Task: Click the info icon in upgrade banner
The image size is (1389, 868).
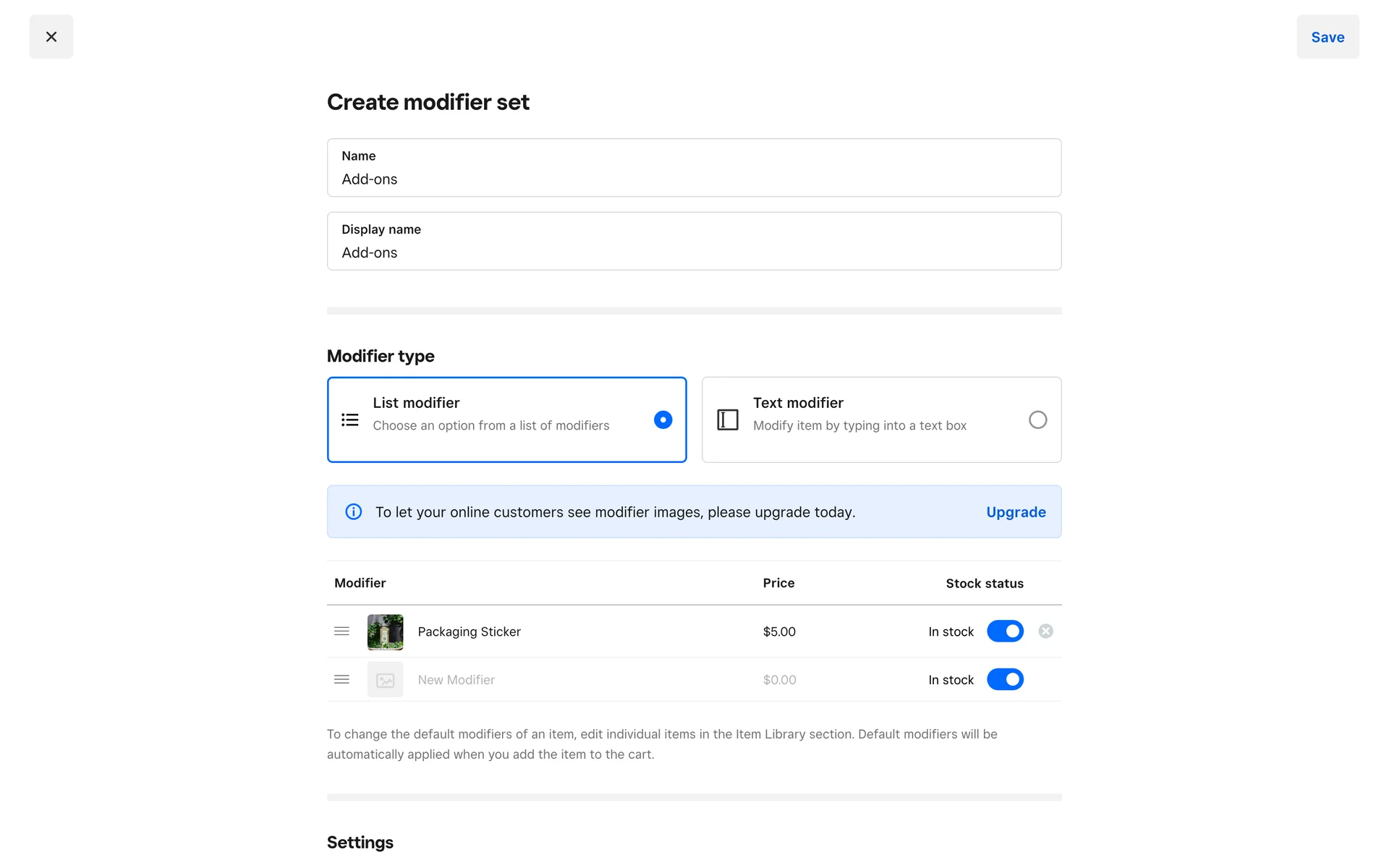Action: pyautogui.click(x=353, y=512)
